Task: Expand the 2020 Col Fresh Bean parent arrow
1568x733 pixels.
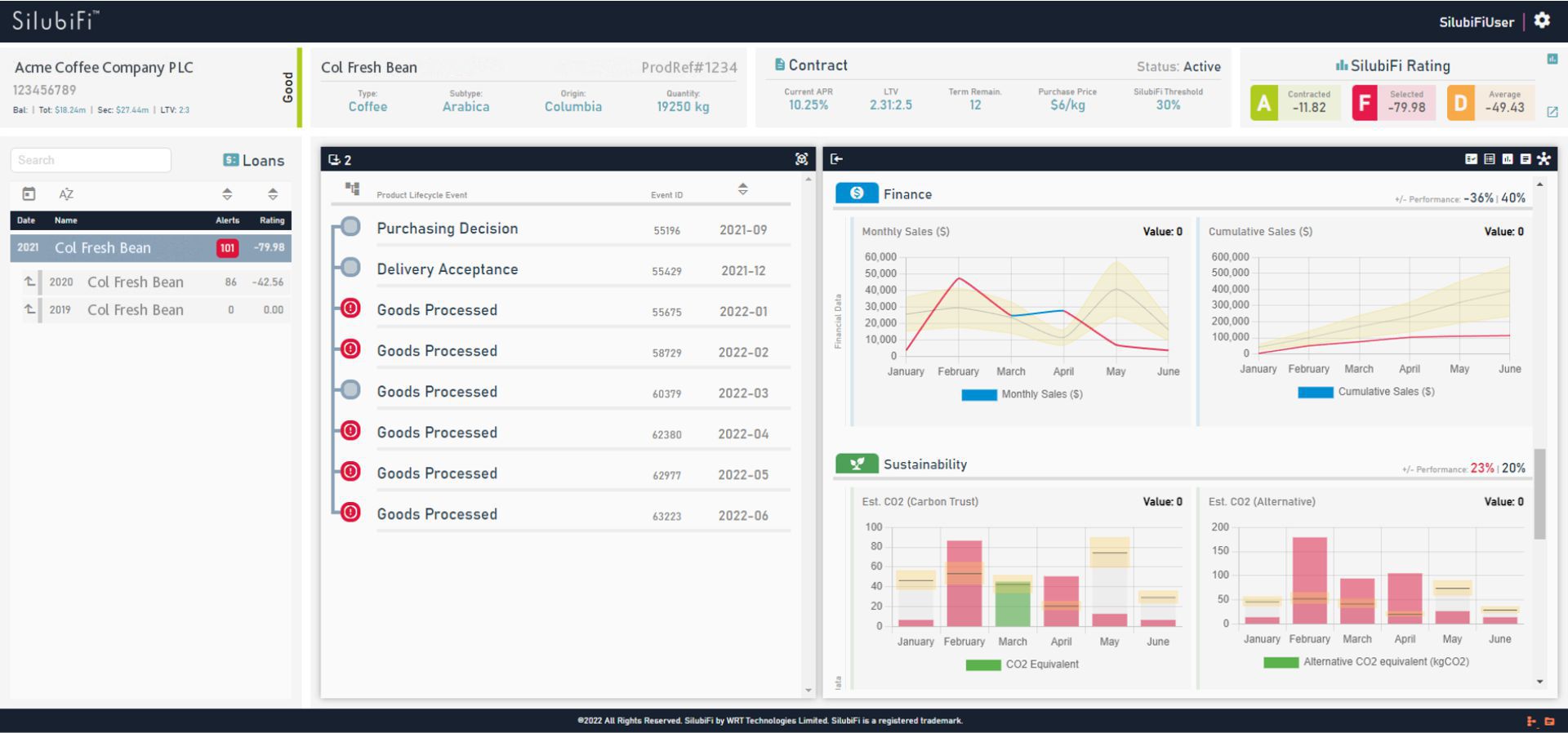Action: (29, 282)
